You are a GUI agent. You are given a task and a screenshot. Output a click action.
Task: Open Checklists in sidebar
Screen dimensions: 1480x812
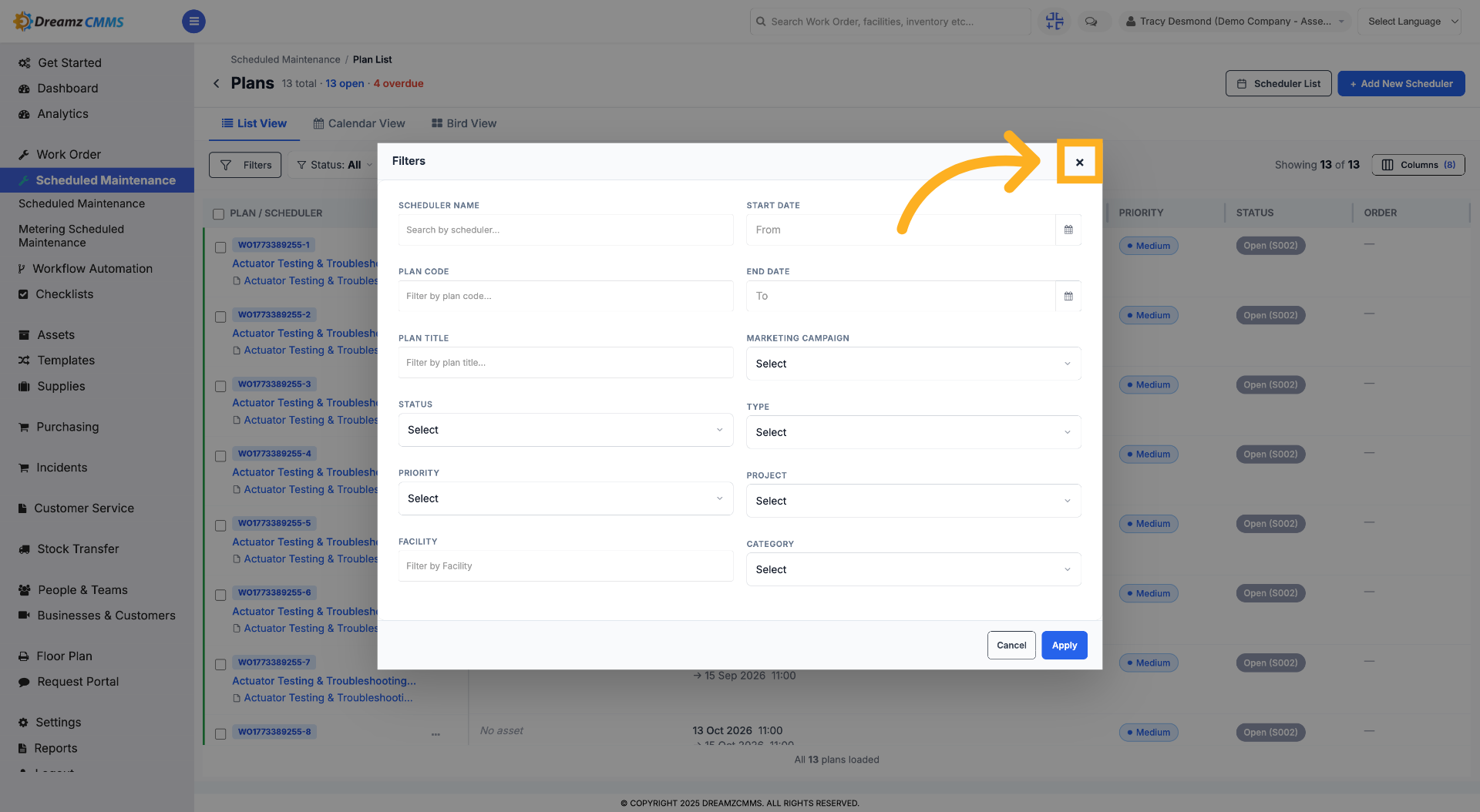click(x=65, y=294)
